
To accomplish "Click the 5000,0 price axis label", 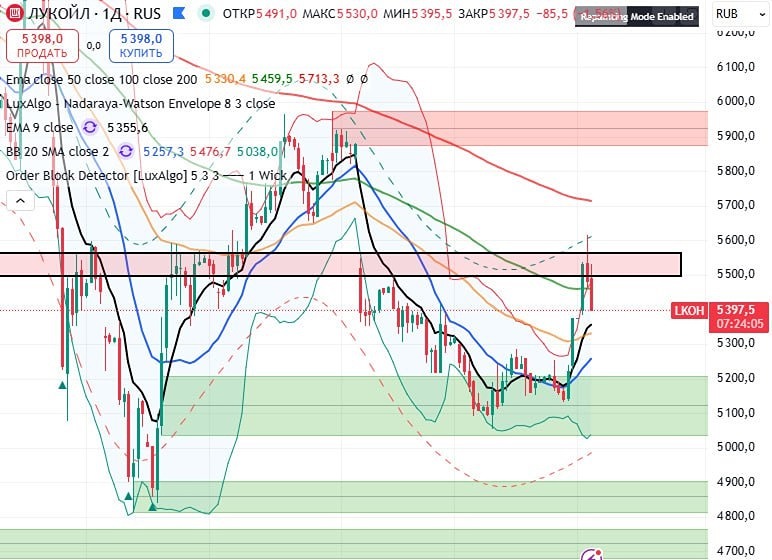I will click(x=736, y=447).
